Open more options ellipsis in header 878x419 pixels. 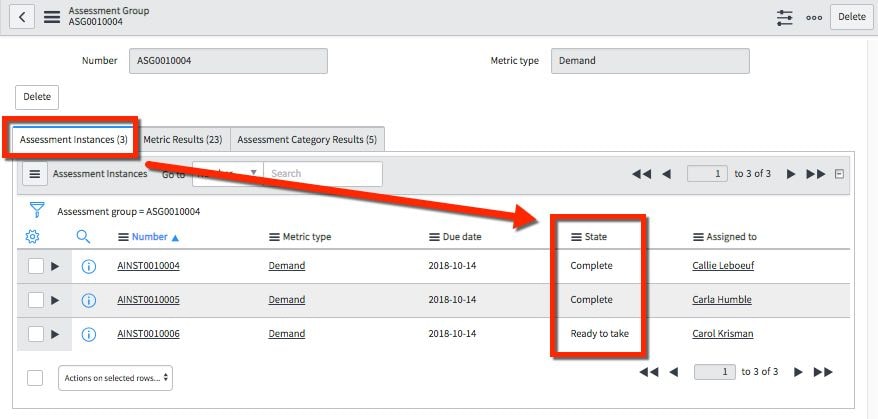click(x=814, y=17)
